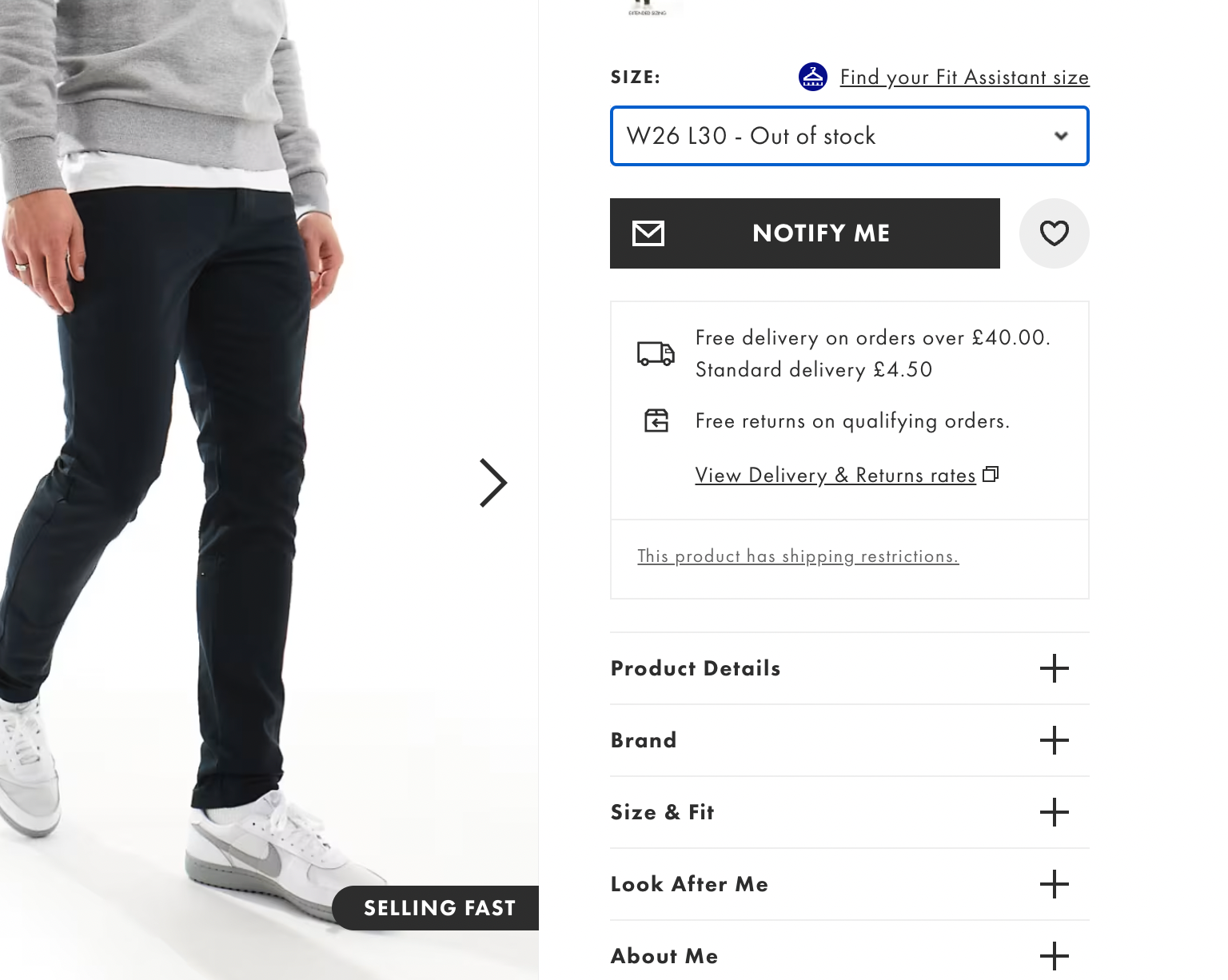Open View Delivery & Returns rates link
The image size is (1228, 980).
(835, 476)
